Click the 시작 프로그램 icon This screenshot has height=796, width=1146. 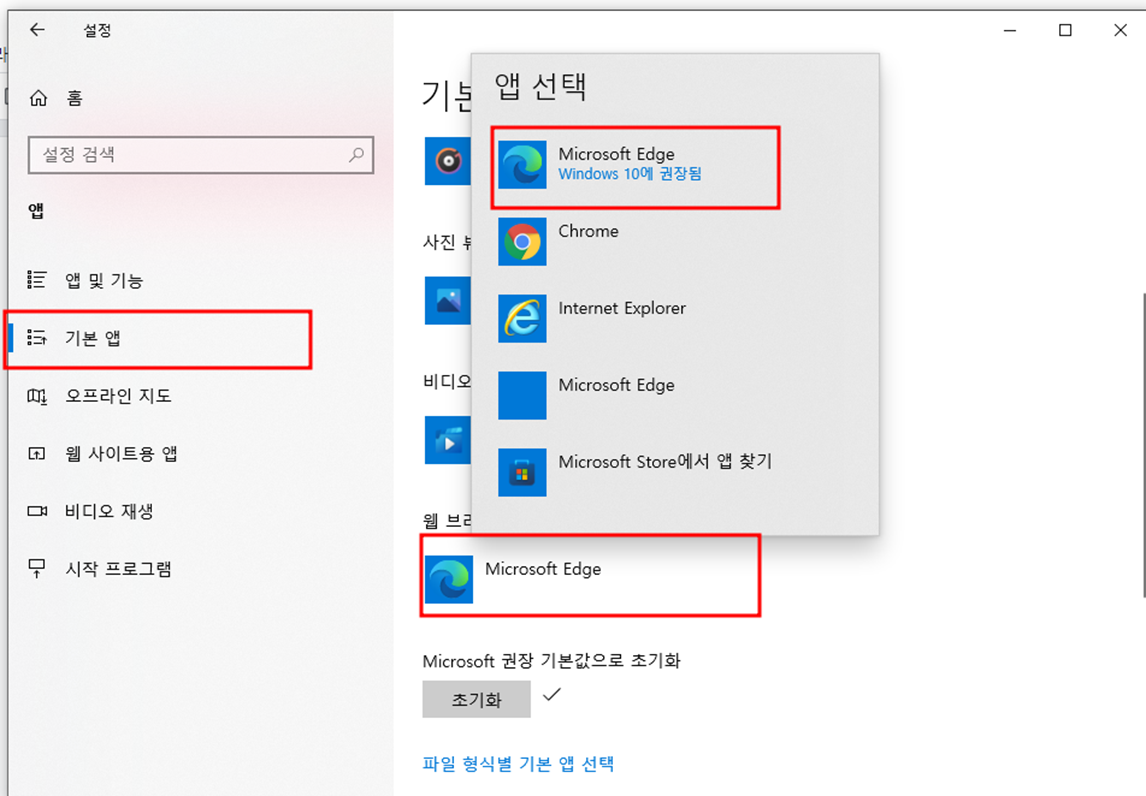(x=37, y=568)
